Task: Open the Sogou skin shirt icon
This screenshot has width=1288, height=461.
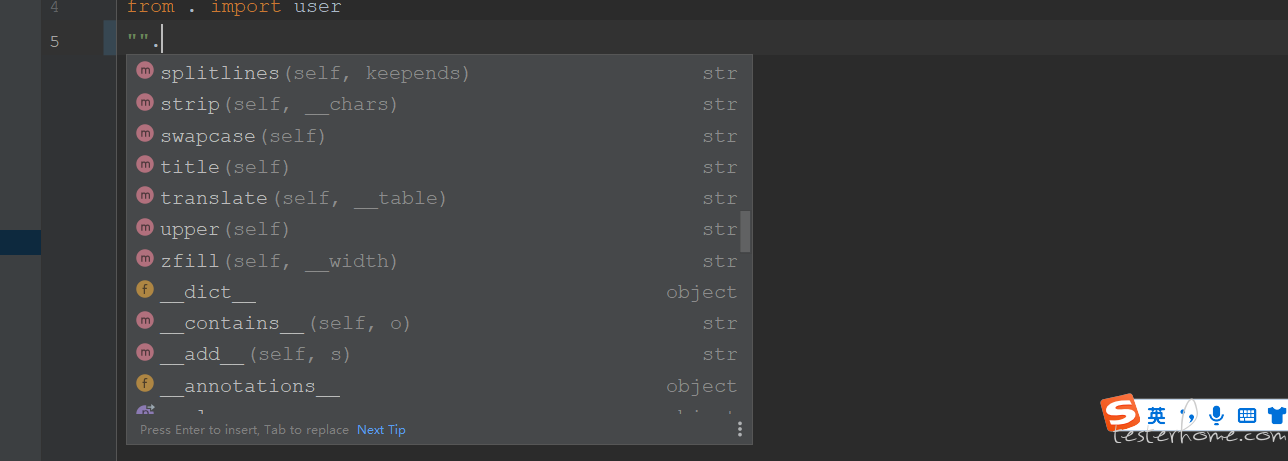Action: point(1277,415)
